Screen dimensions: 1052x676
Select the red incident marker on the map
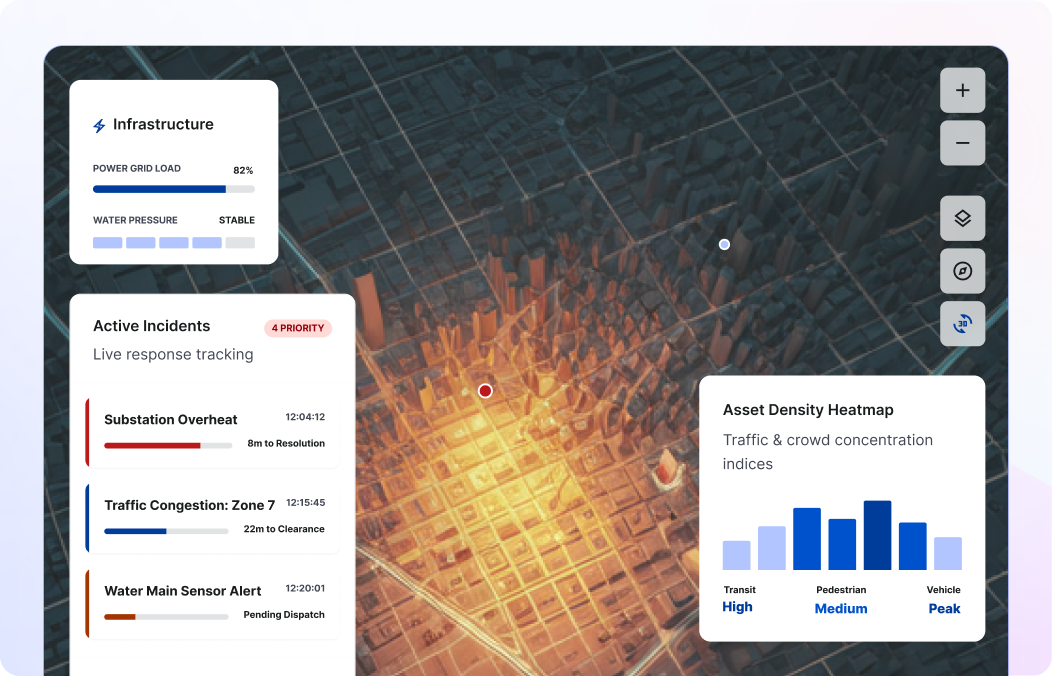tap(485, 391)
